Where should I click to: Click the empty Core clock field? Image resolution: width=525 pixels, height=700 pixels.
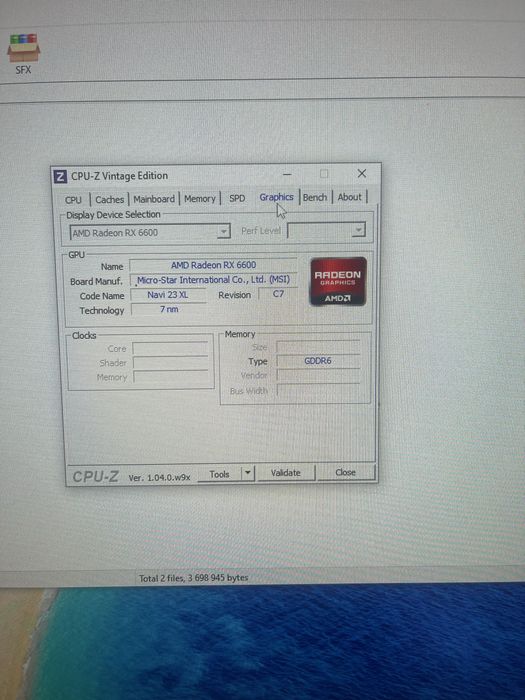coord(171,349)
